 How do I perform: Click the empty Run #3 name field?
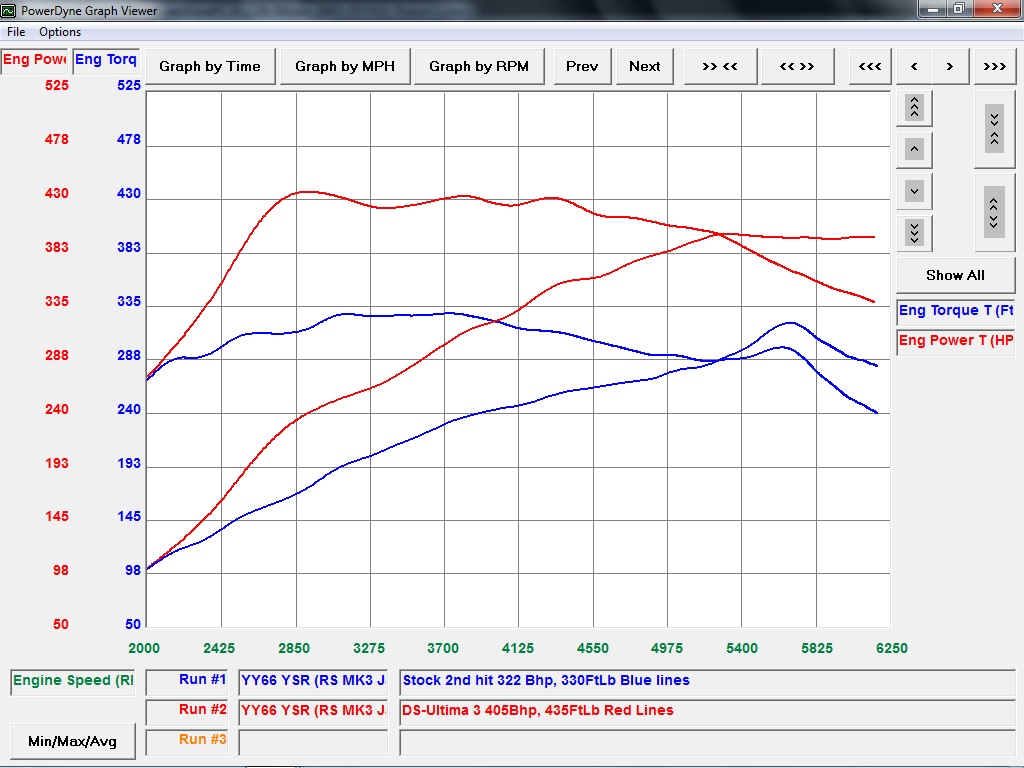coord(313,742)
